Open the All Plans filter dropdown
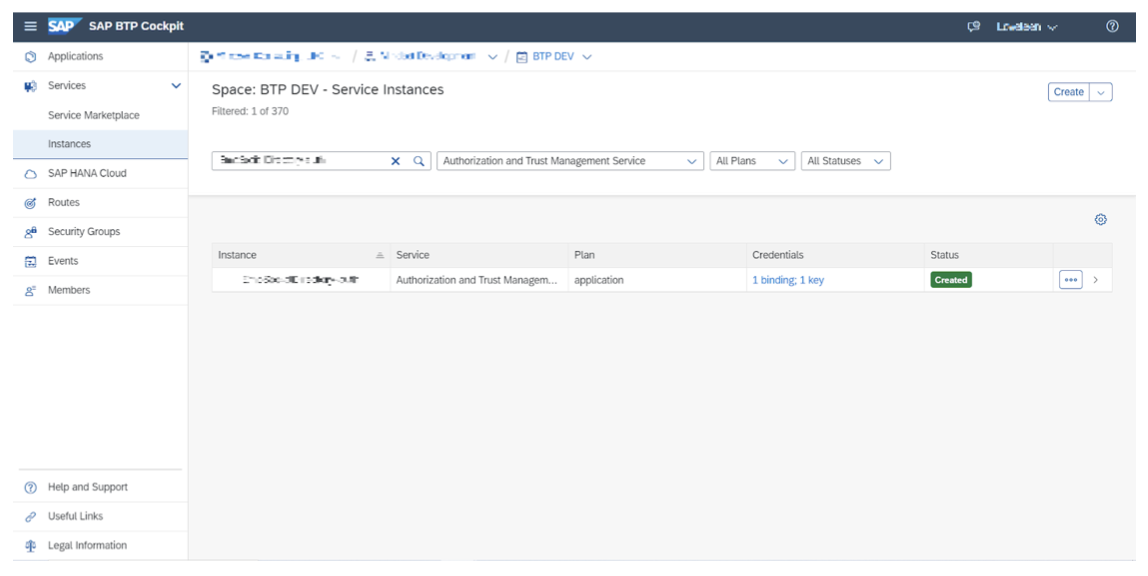This screenshot has height=576, width=1148. [752, 161]
